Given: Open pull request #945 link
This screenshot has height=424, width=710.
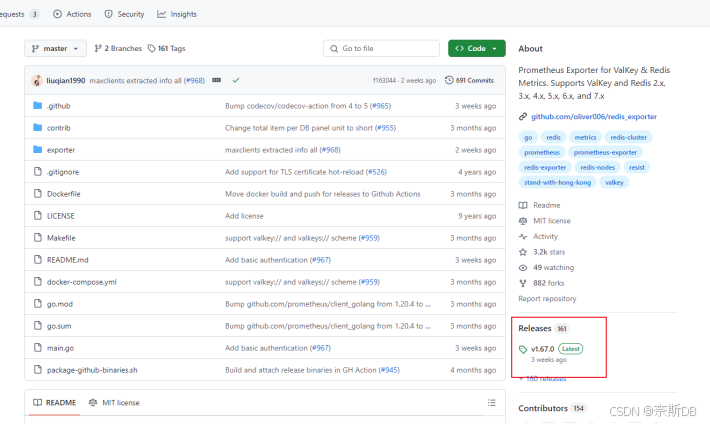Looking at the screenshot, I should pyautogui.click(x=389, y=370).
